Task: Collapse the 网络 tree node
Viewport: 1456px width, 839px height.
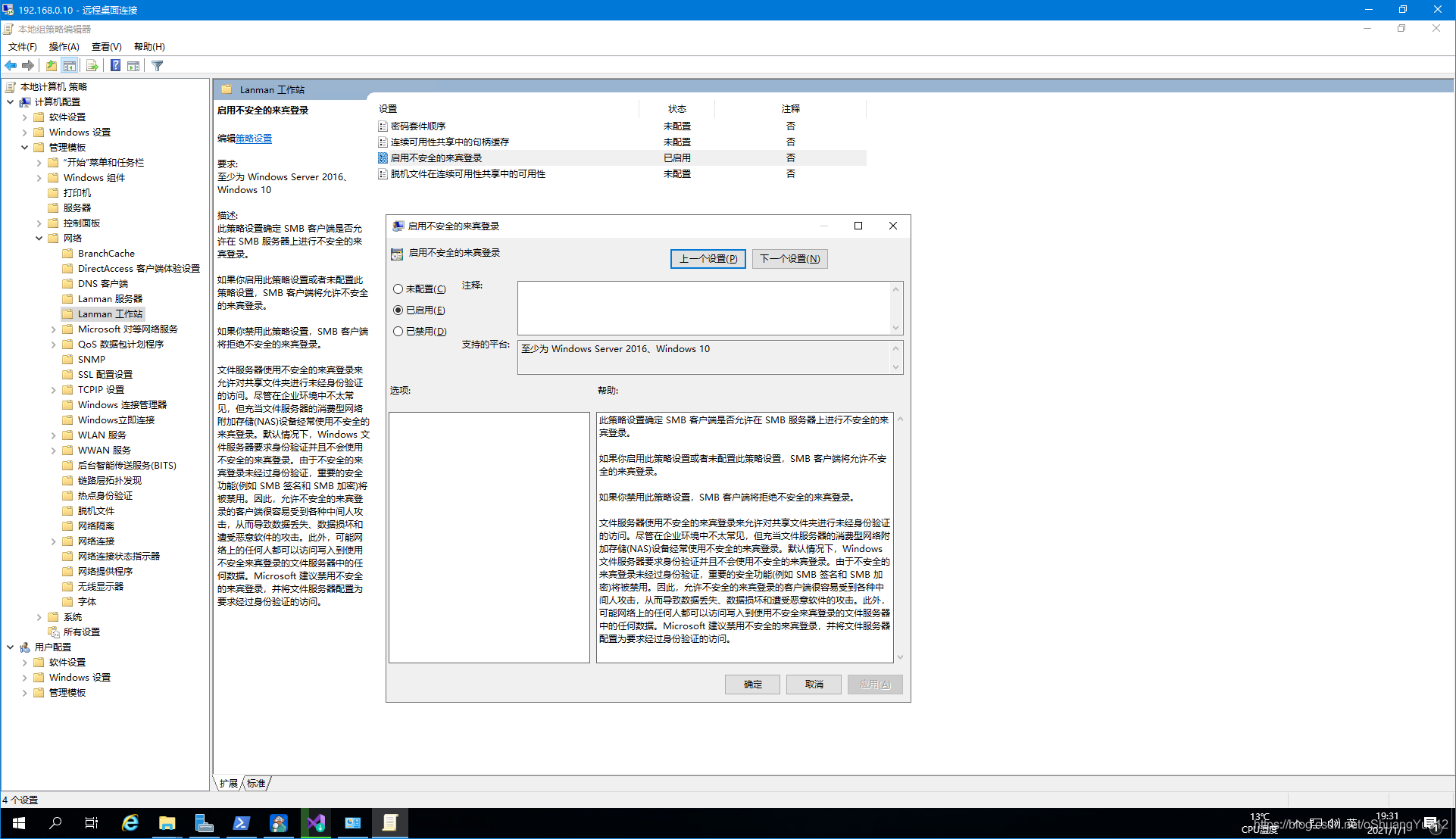Action: coord(39,239)
